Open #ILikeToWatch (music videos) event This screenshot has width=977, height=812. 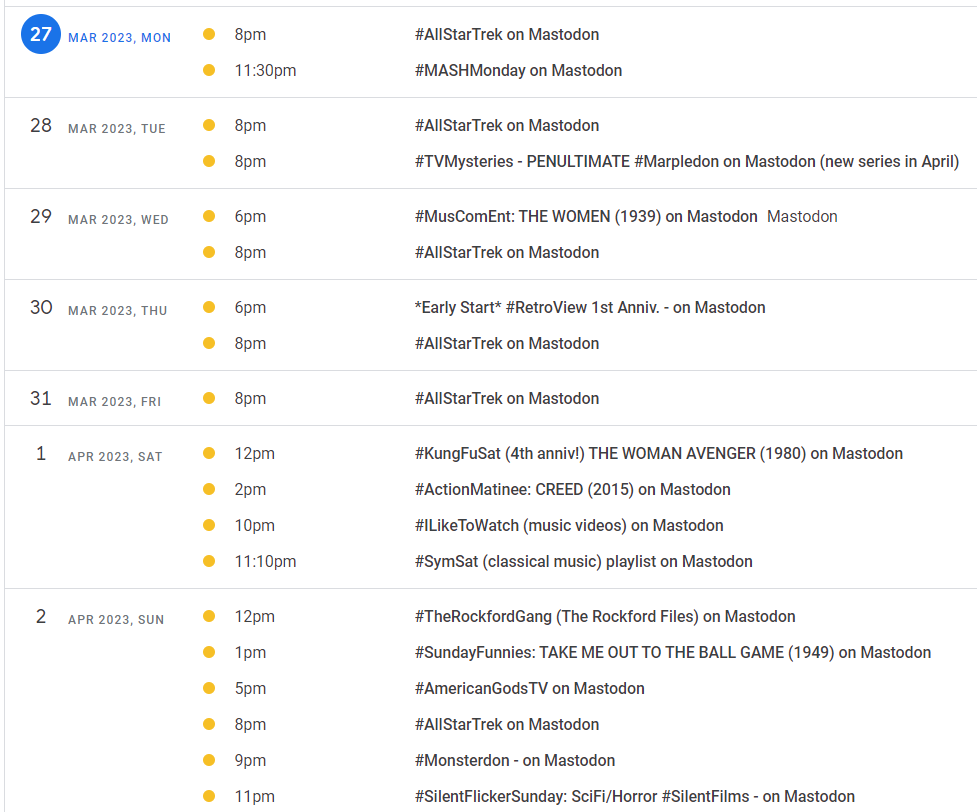[569, 525]
